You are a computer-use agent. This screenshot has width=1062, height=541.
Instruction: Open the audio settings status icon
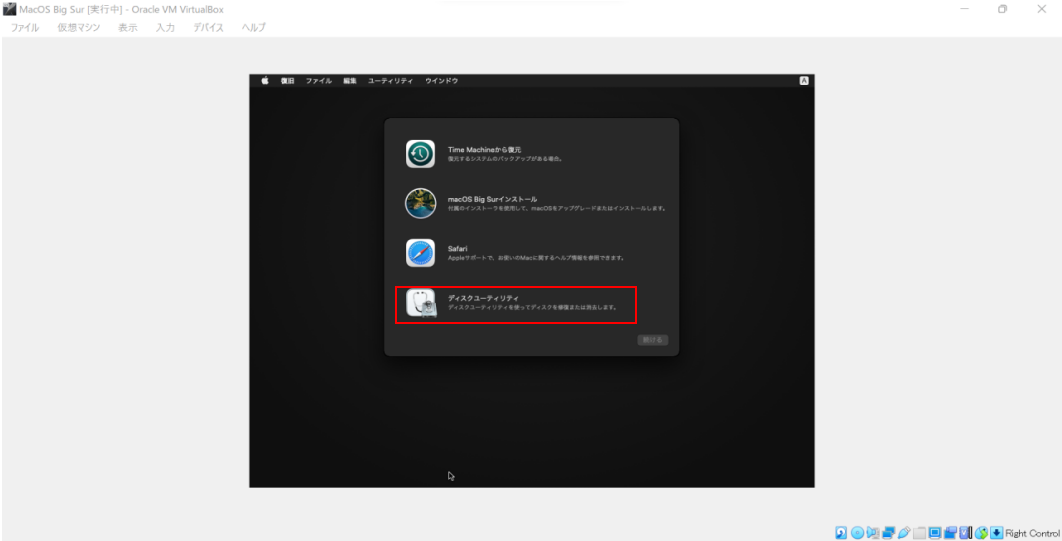pos(873,532)
